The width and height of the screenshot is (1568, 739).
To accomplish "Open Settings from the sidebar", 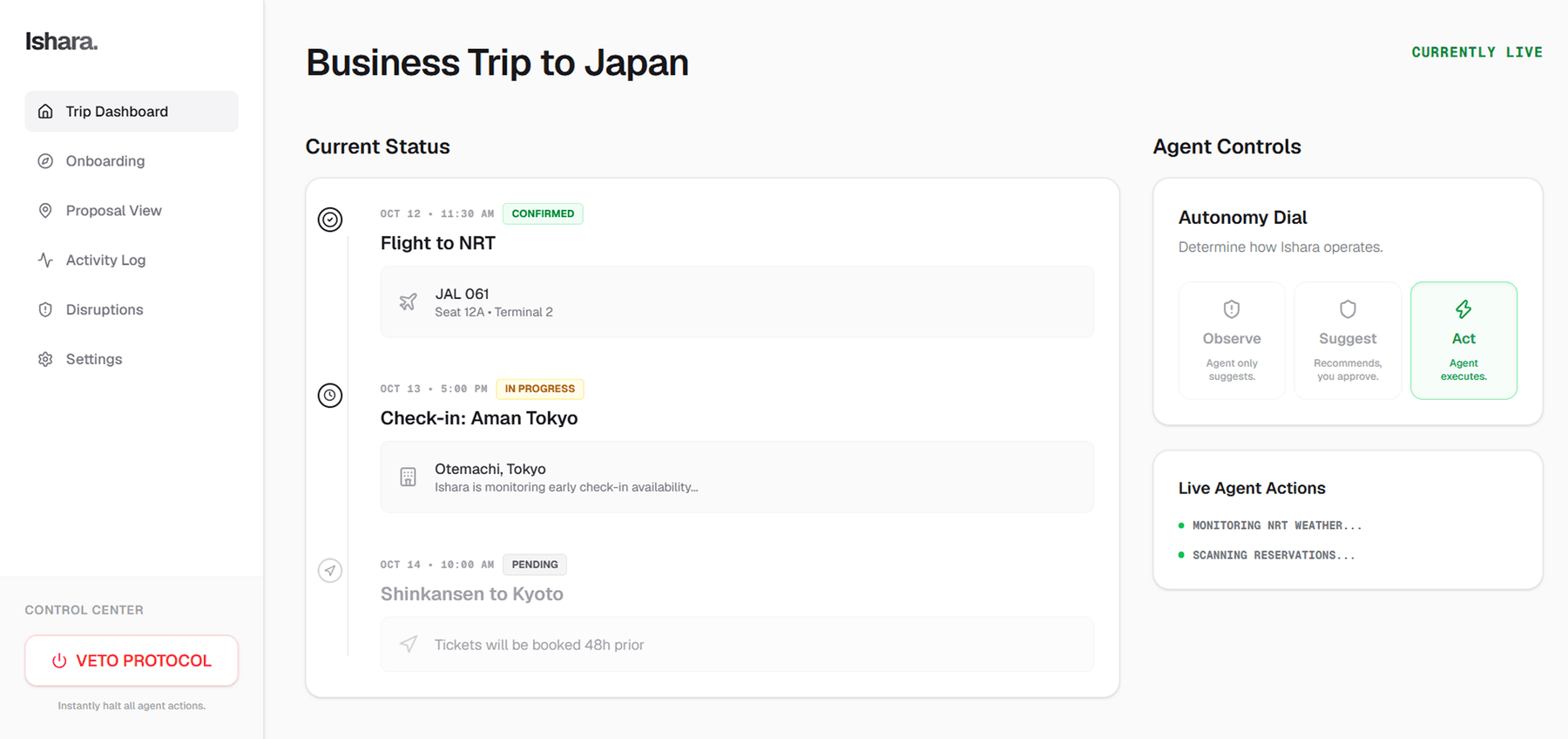I will [132, 359].
